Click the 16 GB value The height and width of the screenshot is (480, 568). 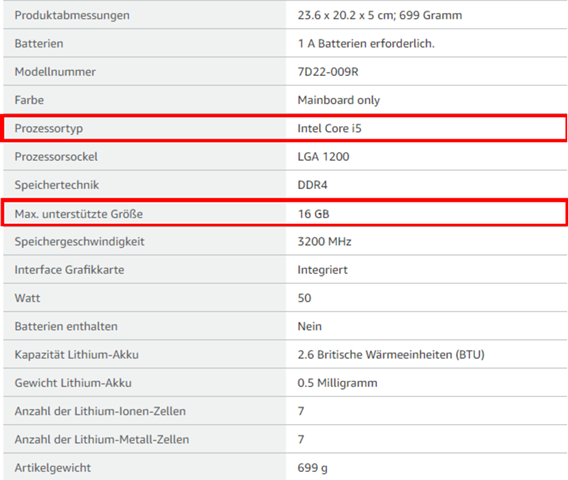click(x=313, y=214)
